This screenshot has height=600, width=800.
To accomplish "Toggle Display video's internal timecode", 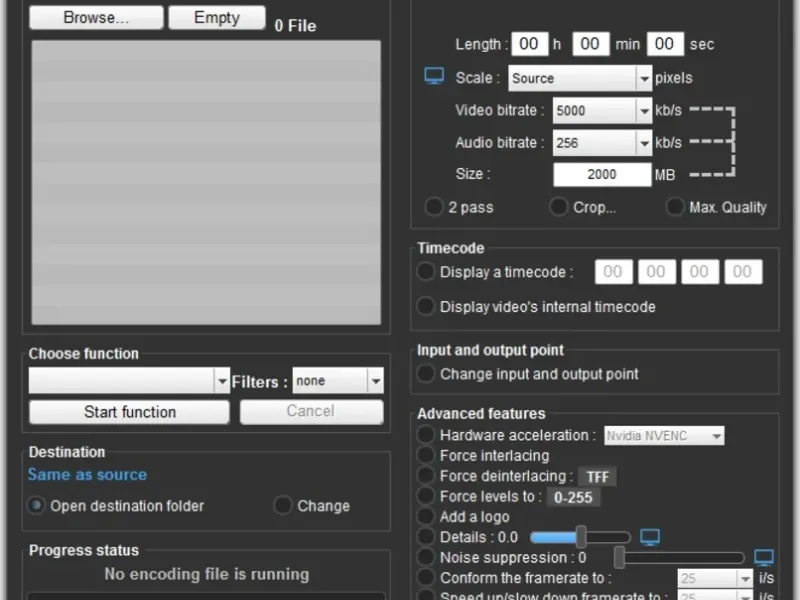I will tap(426, 306).
